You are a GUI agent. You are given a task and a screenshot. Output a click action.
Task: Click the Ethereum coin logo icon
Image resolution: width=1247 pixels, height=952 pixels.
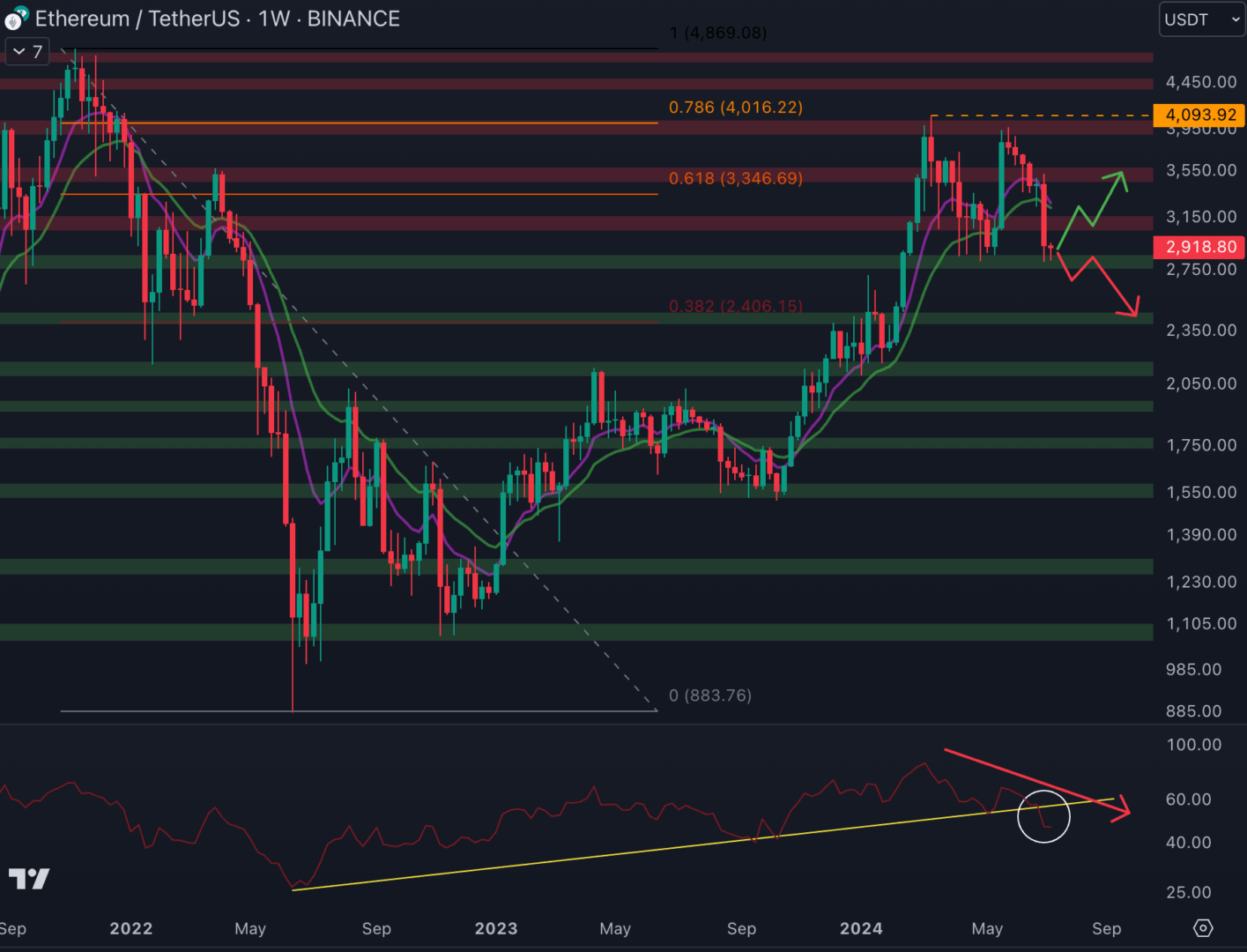tap(12, 20)
